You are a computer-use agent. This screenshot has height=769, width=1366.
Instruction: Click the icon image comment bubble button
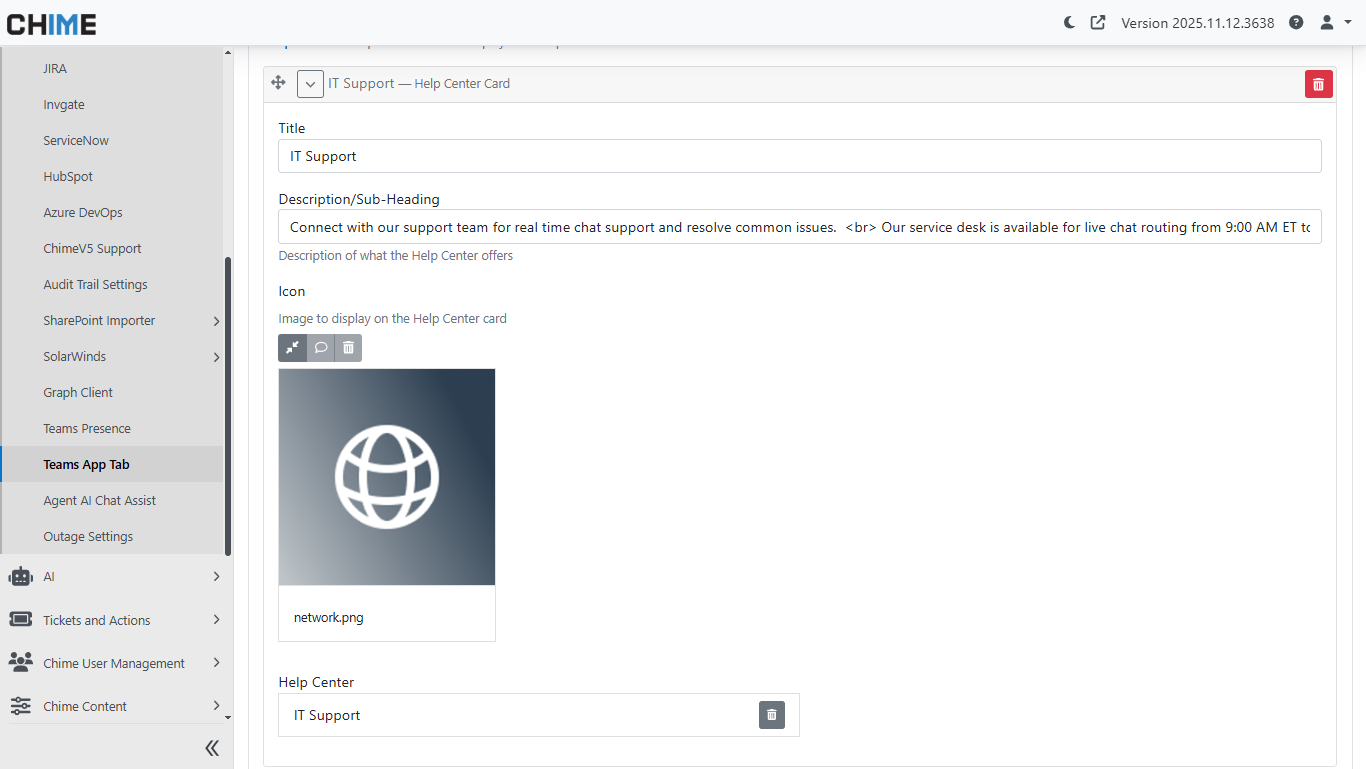tap(320, 348)
